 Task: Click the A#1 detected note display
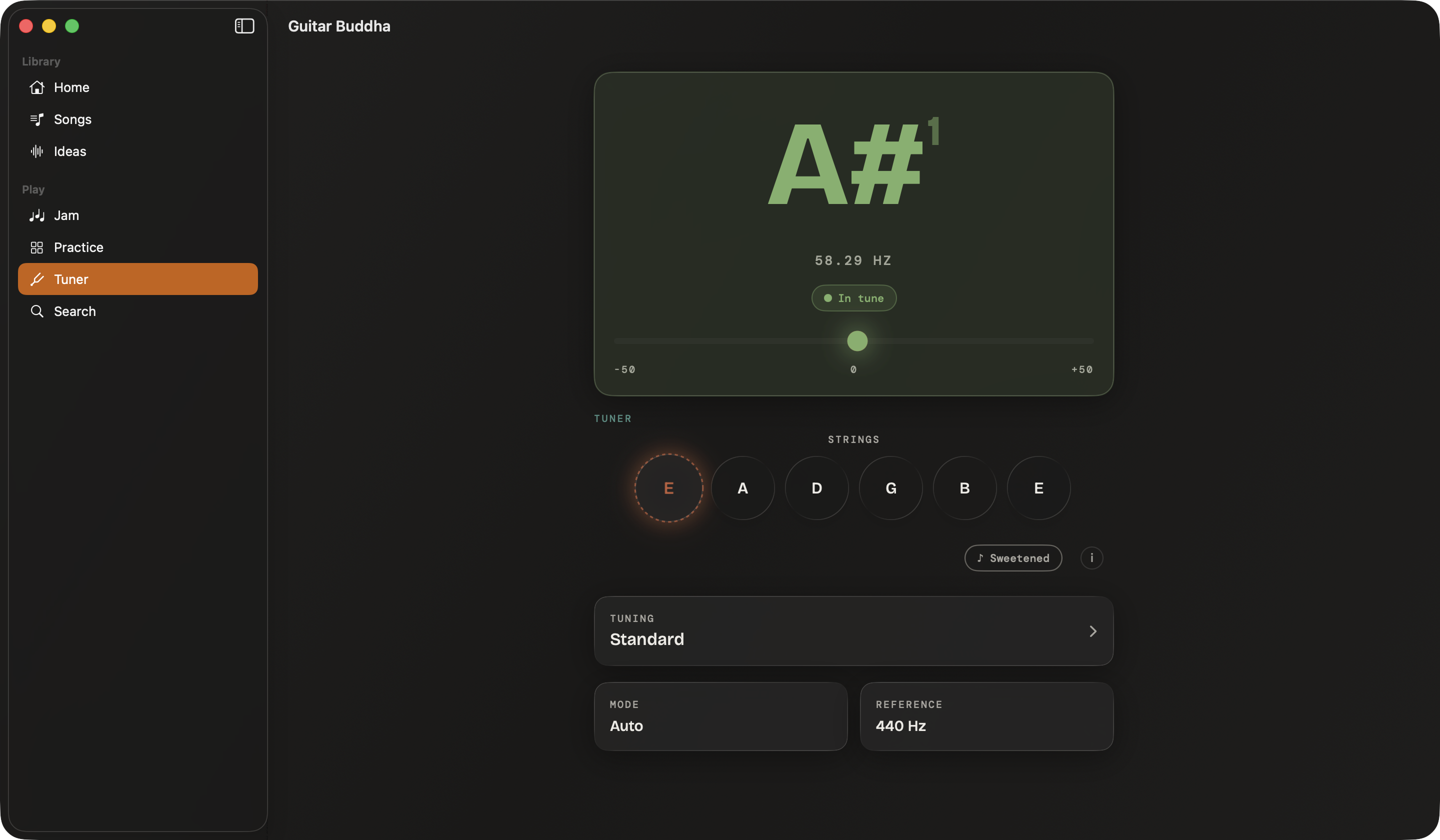853,161
